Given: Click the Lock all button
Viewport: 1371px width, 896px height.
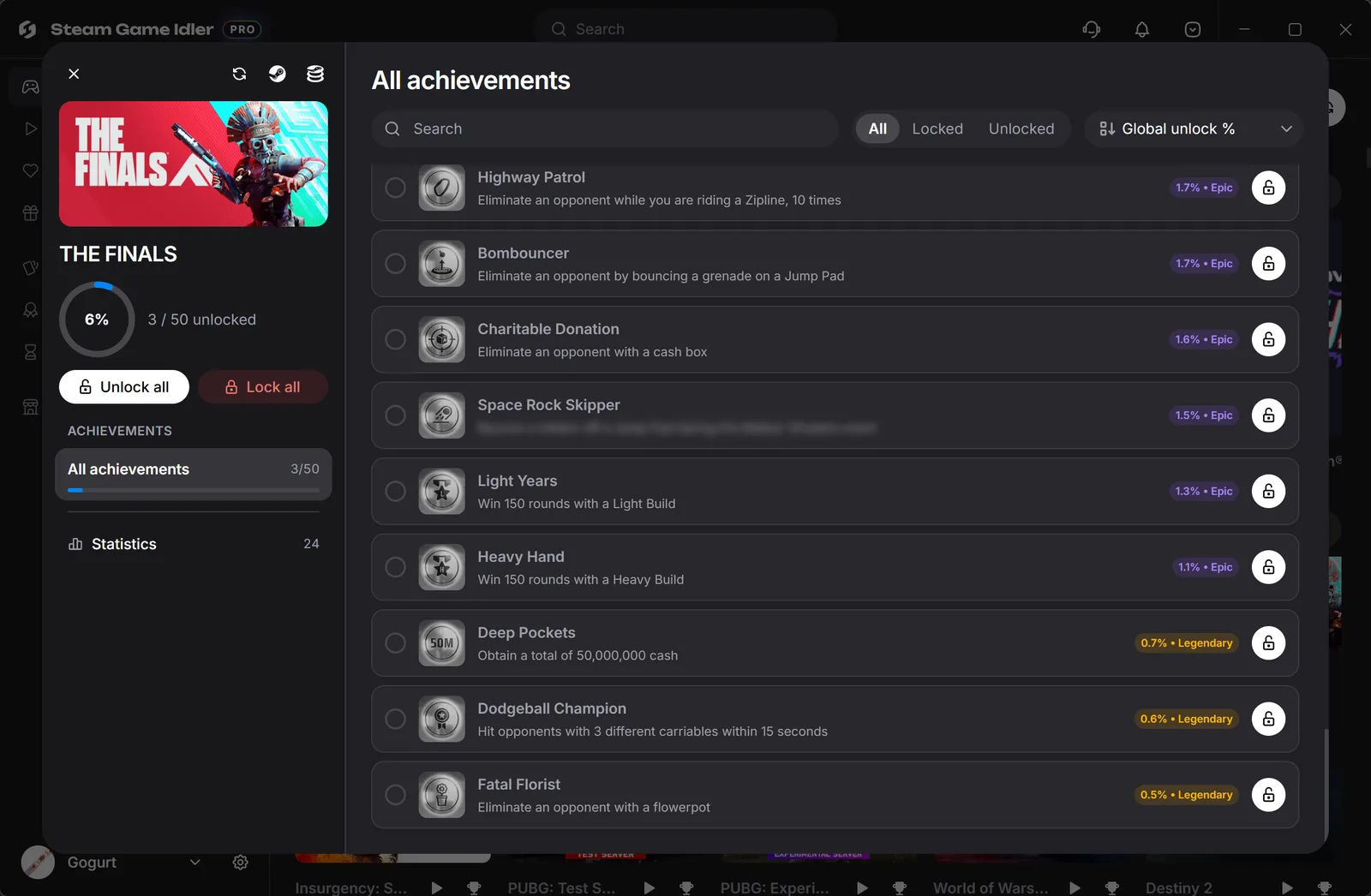Looking at the screenshot, I should 263,387.
